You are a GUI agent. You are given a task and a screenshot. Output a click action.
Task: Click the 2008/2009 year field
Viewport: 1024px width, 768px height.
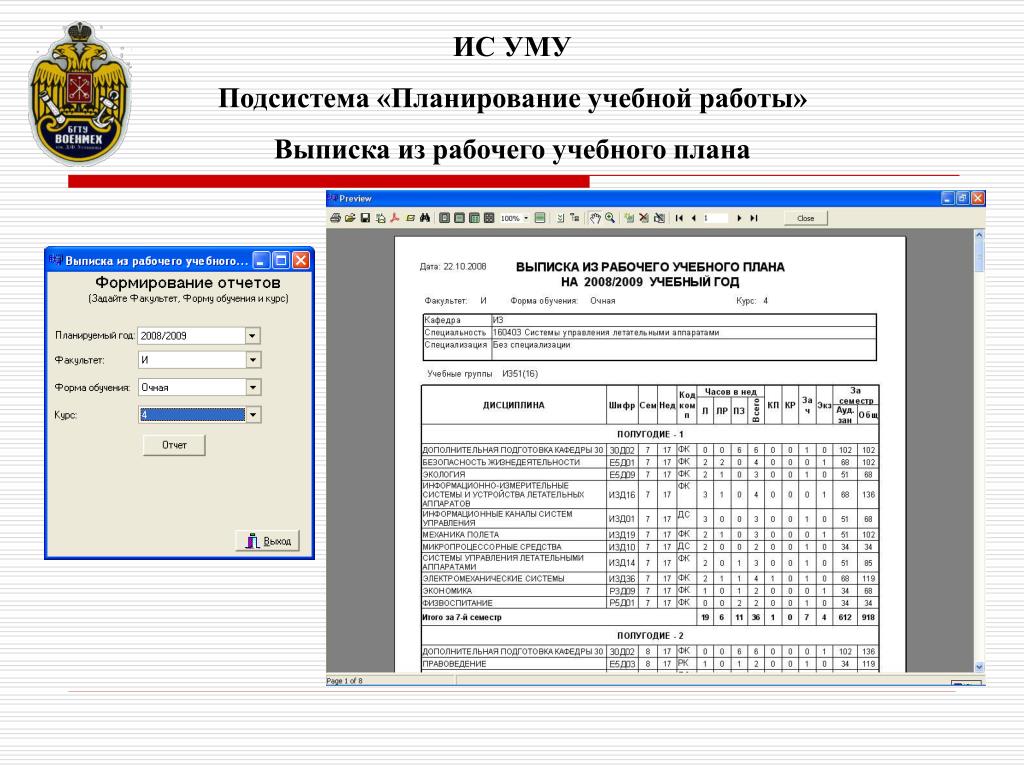191,336
